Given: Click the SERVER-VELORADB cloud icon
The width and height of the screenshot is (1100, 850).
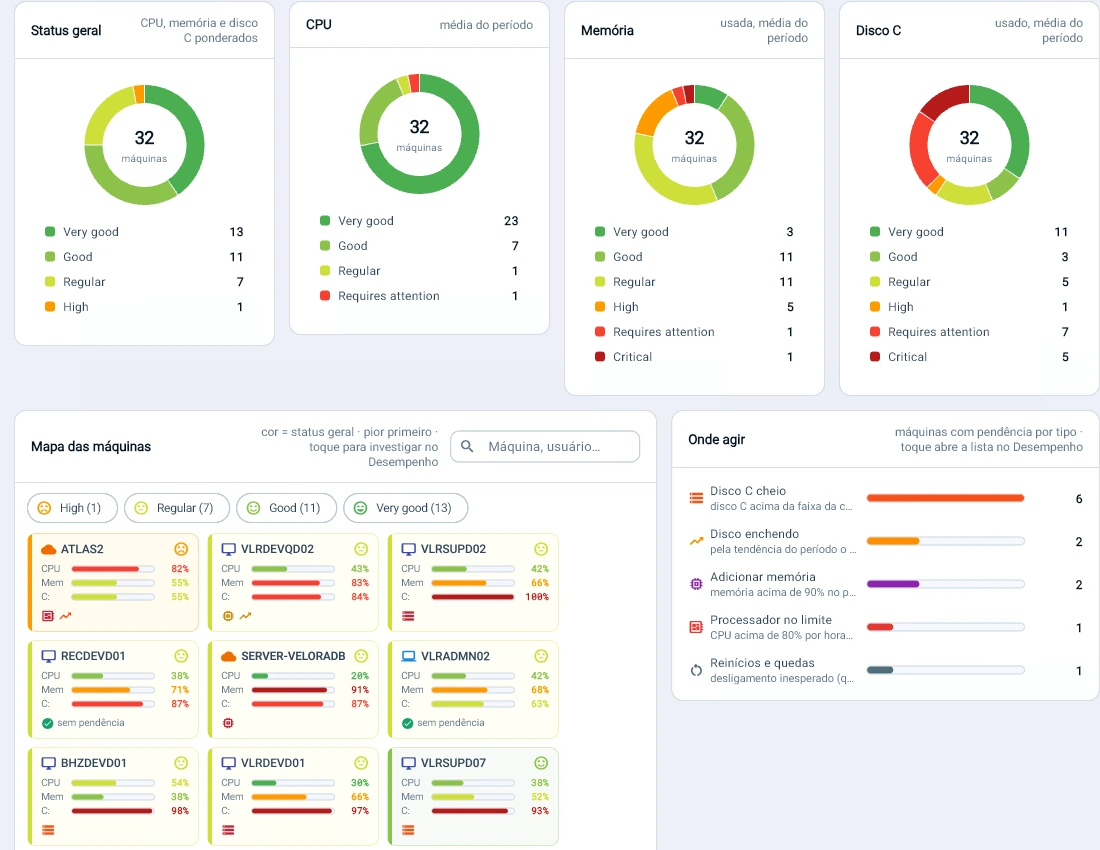Looking at the screenshot, I should pos(229,656).
